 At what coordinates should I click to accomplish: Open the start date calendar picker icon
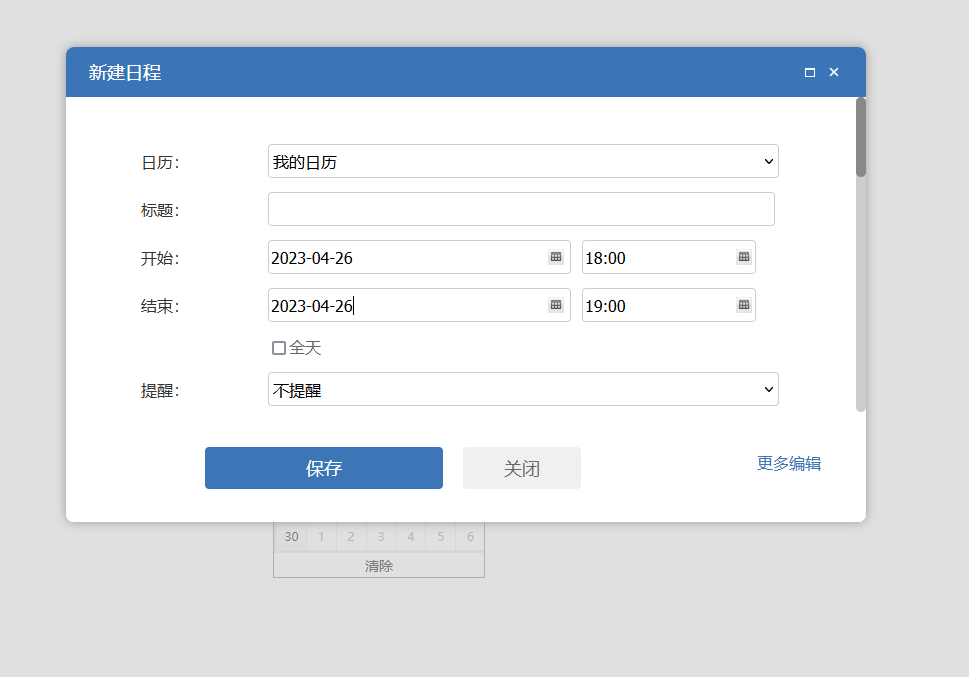tap(556, 257)
